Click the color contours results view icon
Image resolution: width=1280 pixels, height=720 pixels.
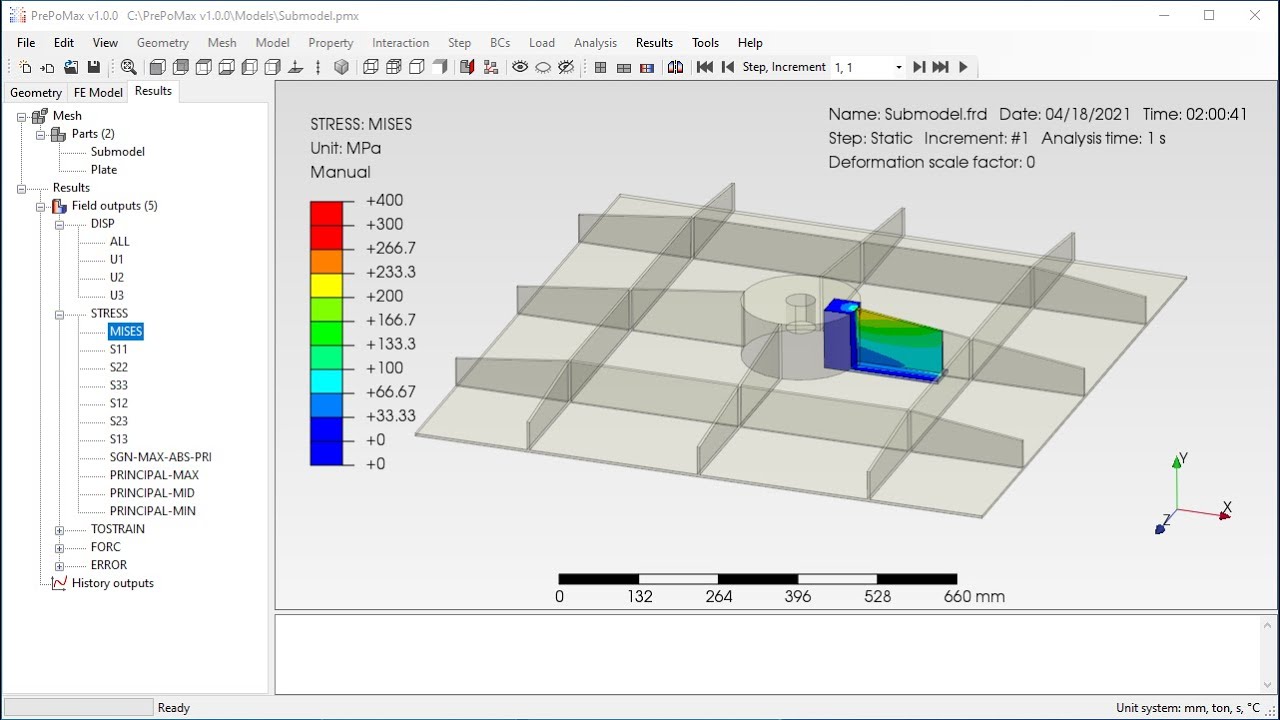click(646, 67)
